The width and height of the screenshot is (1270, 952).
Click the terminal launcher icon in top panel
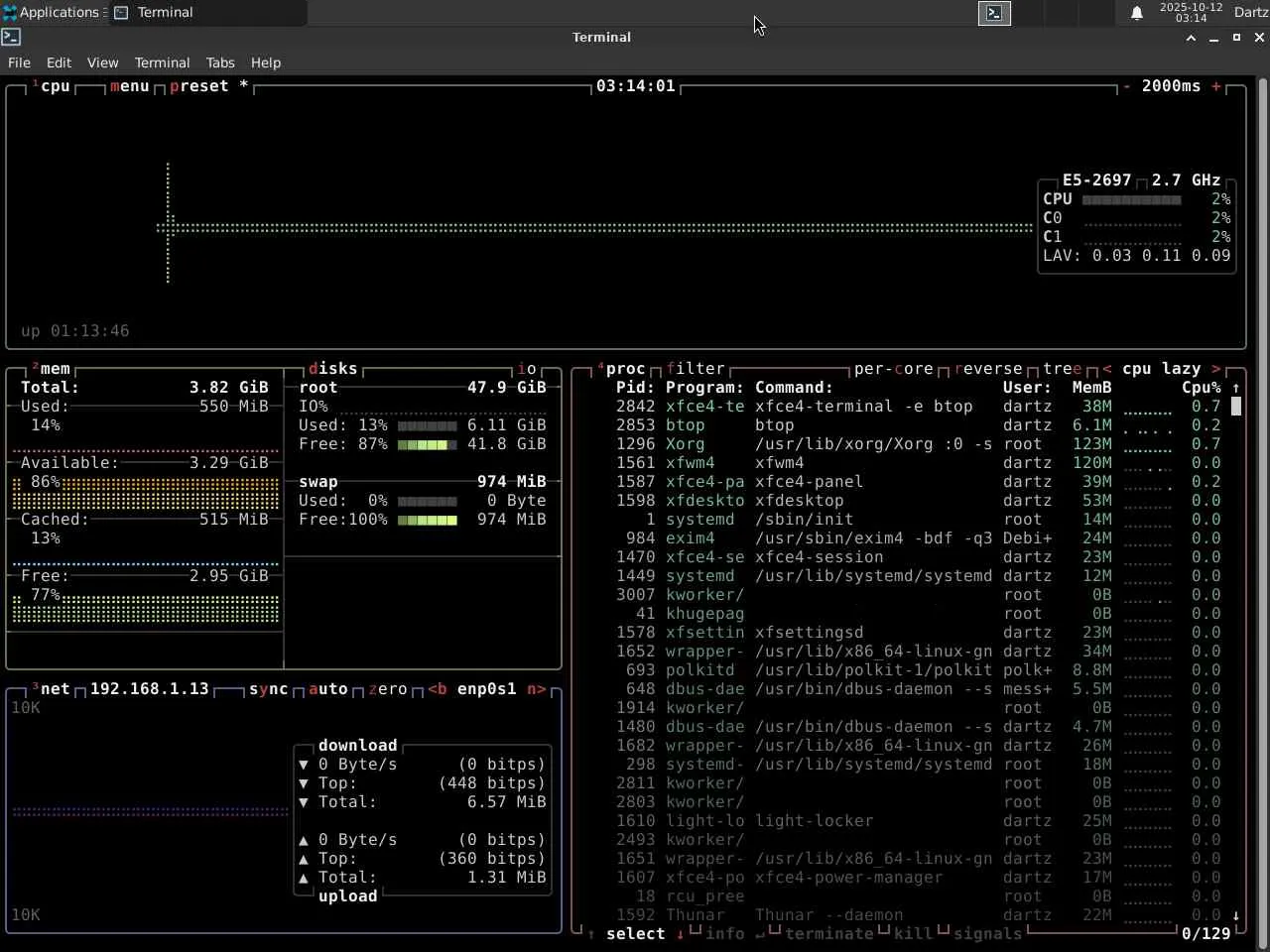click(994, 13)
